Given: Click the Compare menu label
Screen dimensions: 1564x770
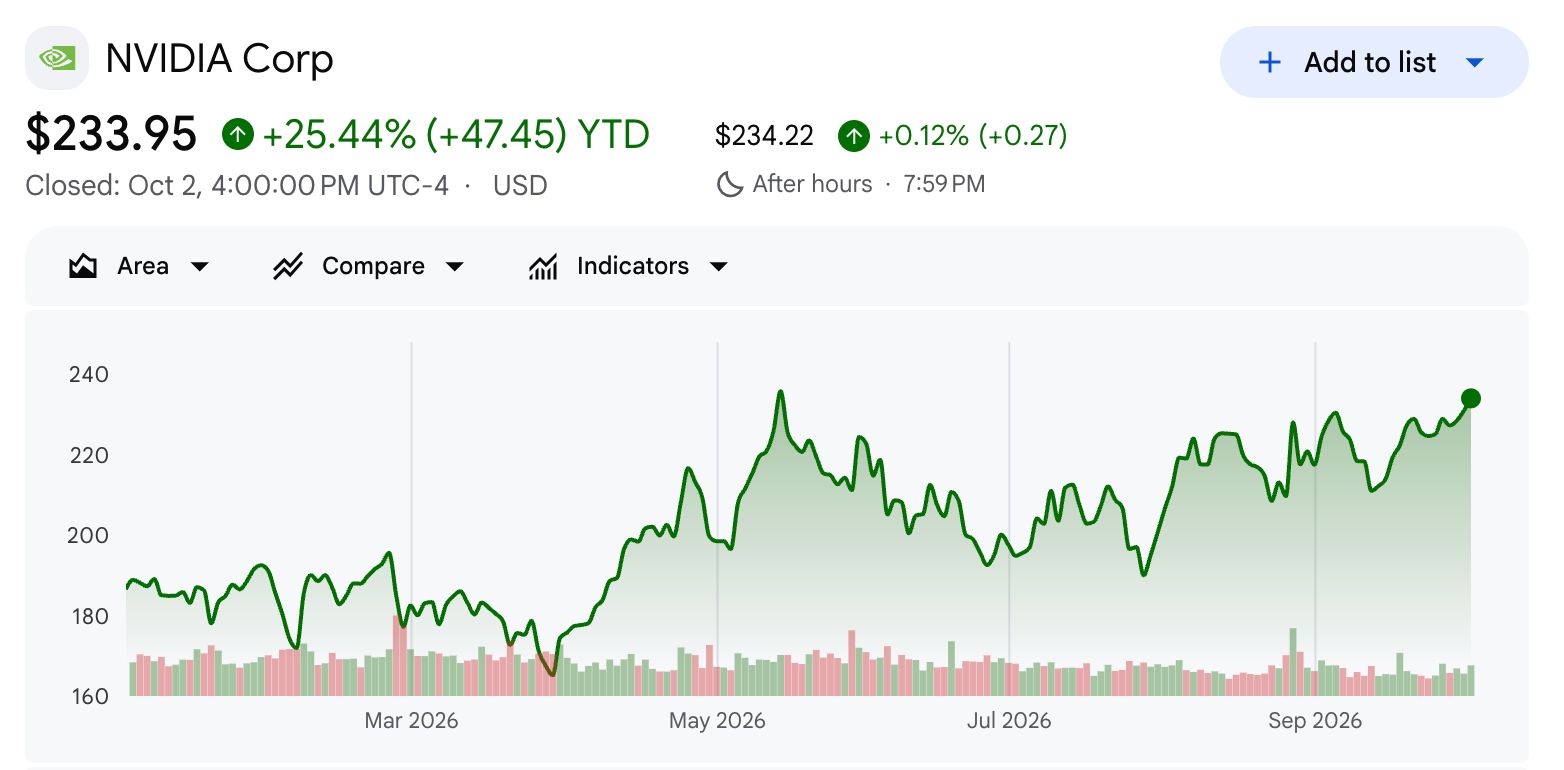Looking at the screenshot, I should pos(373,266).
